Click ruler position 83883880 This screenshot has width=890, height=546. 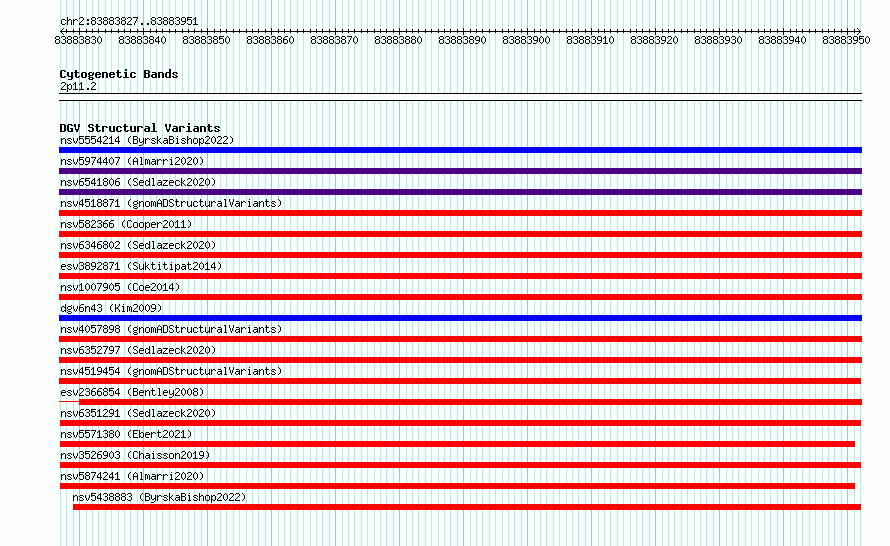click(398, 40)
